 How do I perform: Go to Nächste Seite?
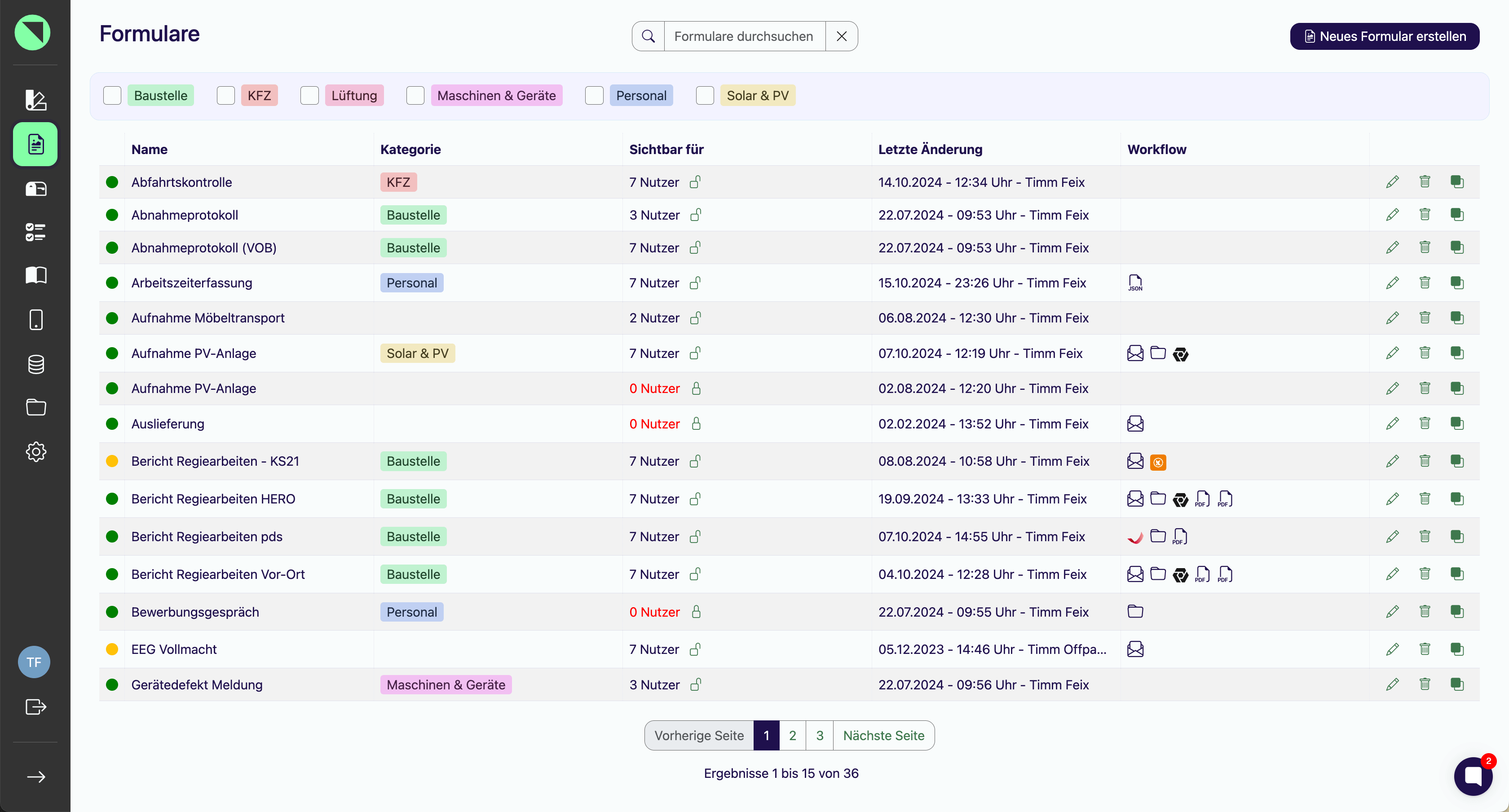click(x=883, y=735)
